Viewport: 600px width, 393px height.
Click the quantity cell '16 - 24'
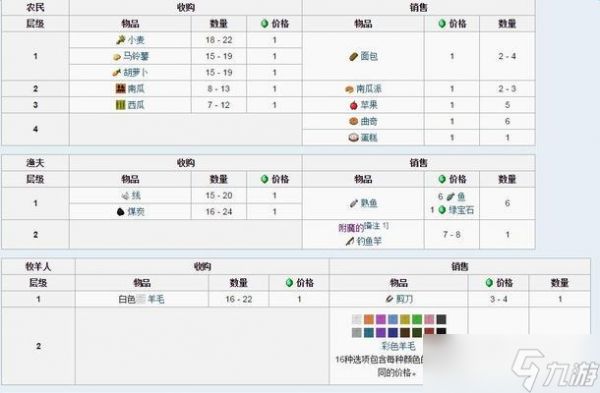click(x=219, y=212)
